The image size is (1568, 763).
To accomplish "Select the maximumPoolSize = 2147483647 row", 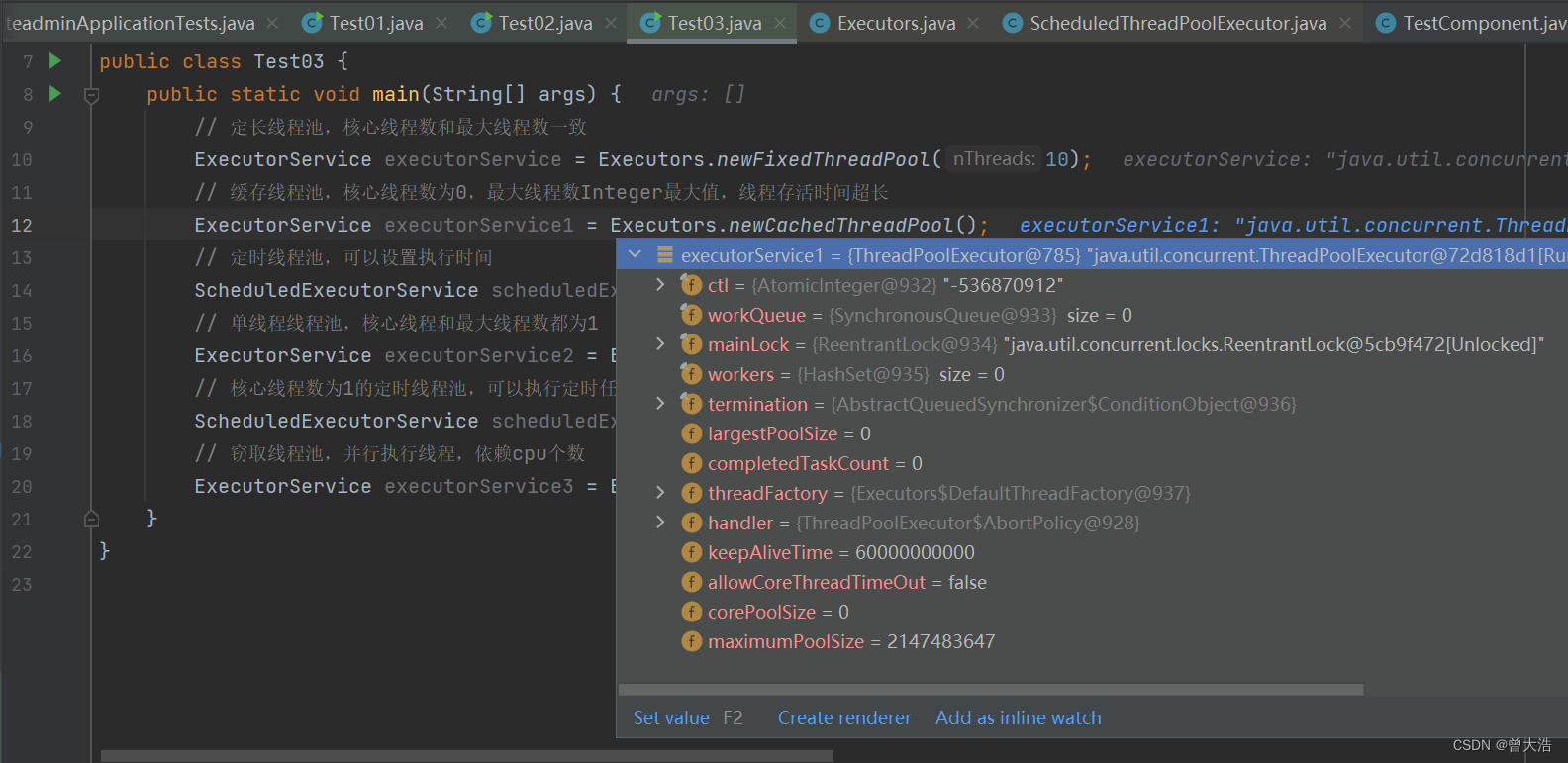I will tap(1092, 641).
